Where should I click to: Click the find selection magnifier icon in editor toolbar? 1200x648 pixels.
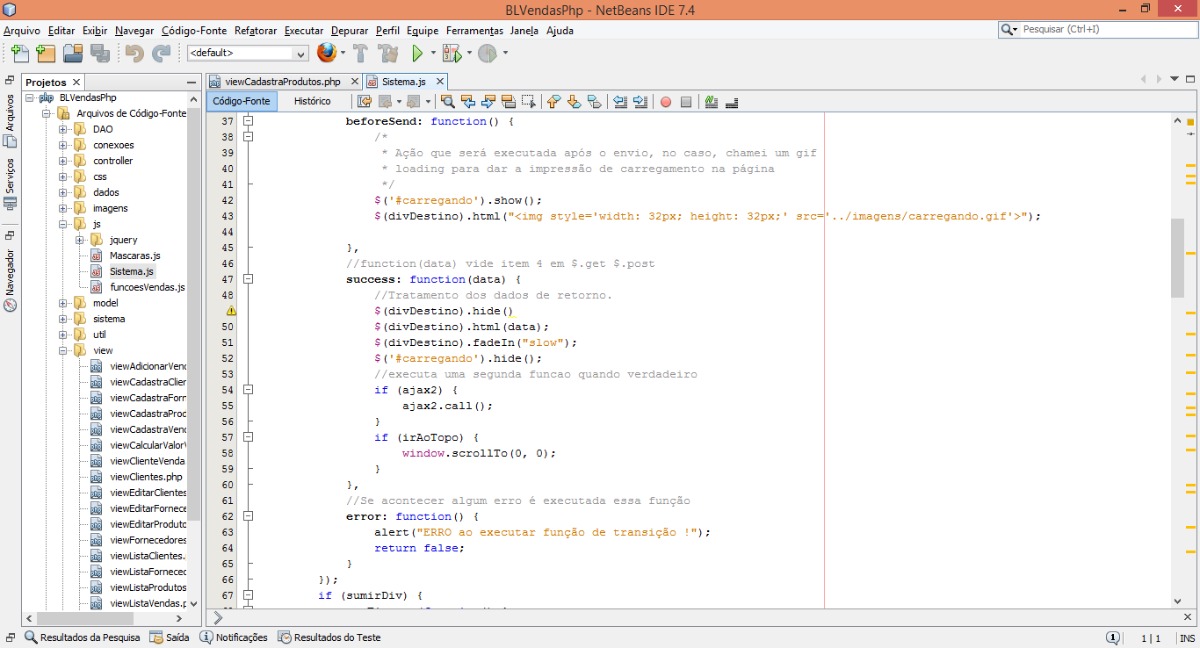[448, 102]
